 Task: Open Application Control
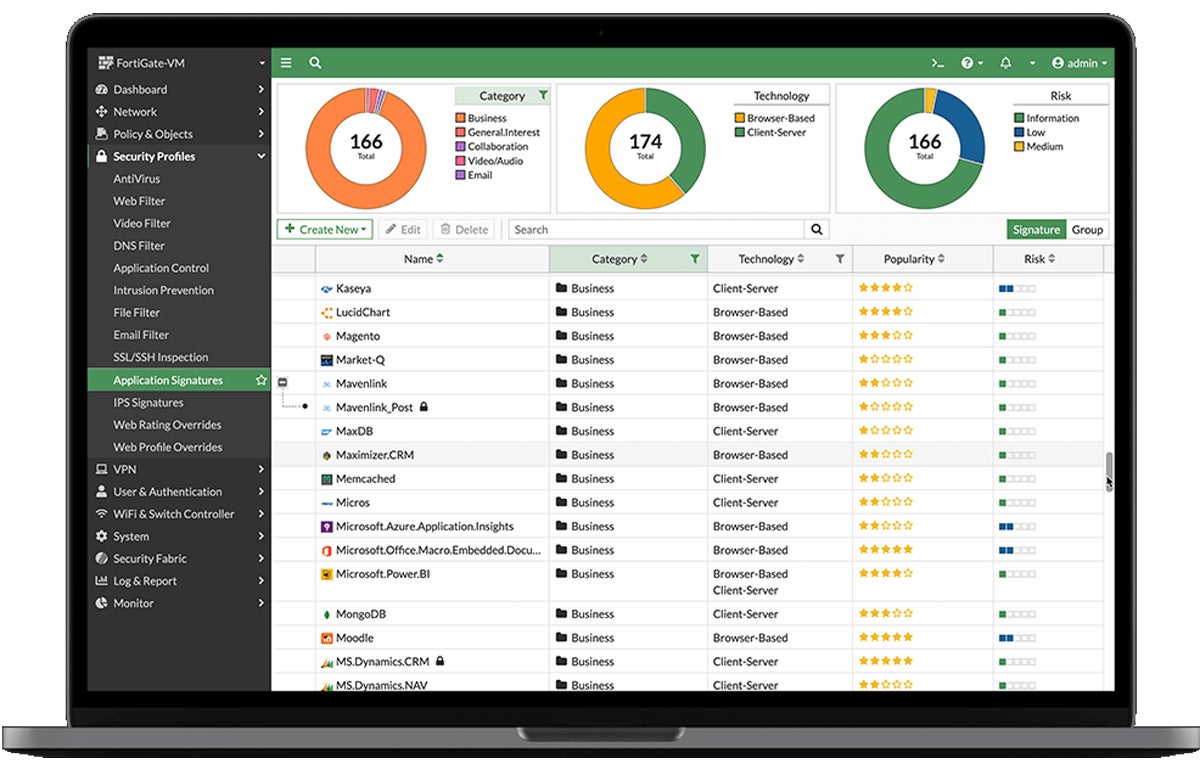(161, 268)
